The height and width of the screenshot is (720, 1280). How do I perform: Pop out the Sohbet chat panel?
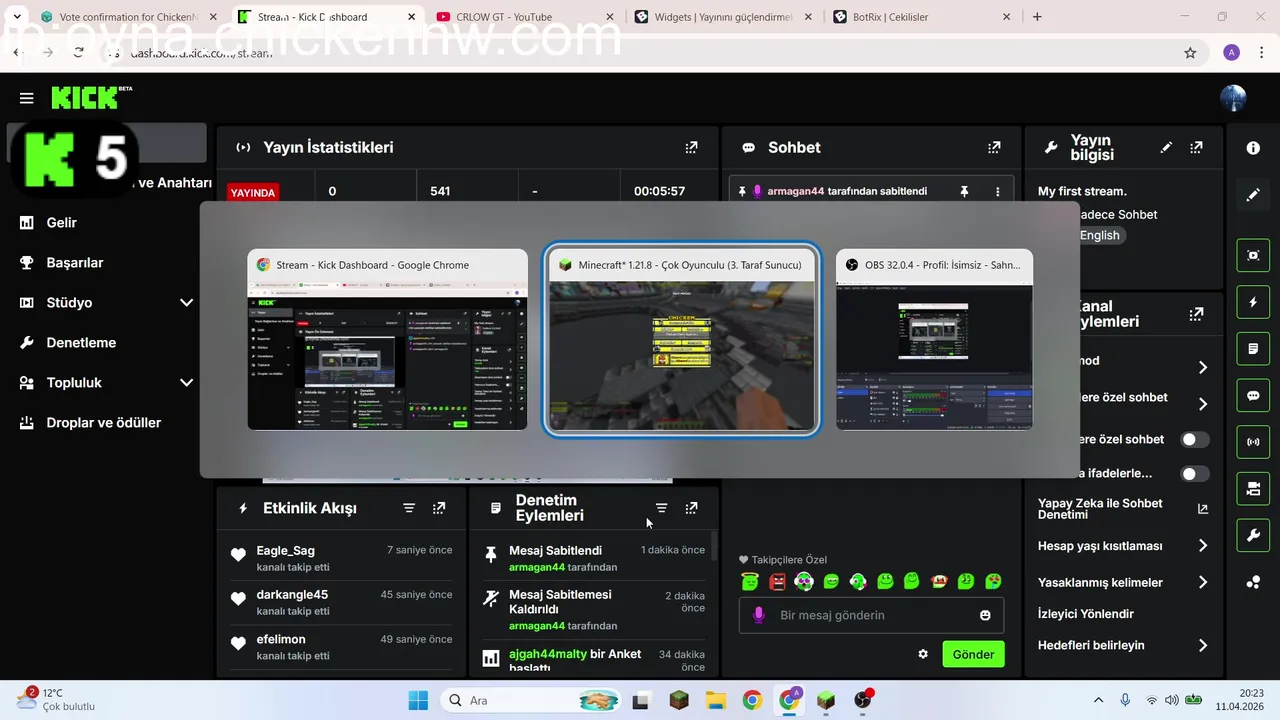tap(994, 147)
